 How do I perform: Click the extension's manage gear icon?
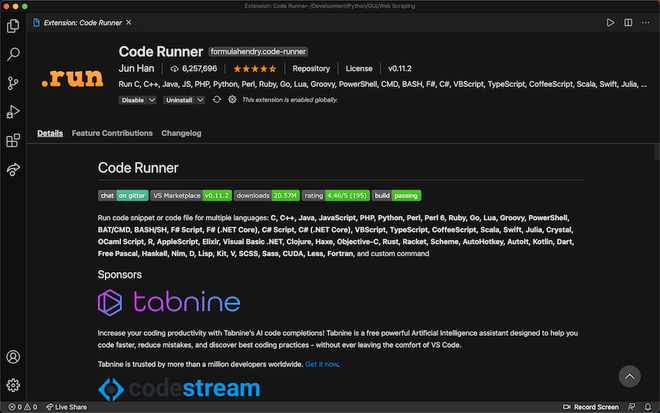232,100
